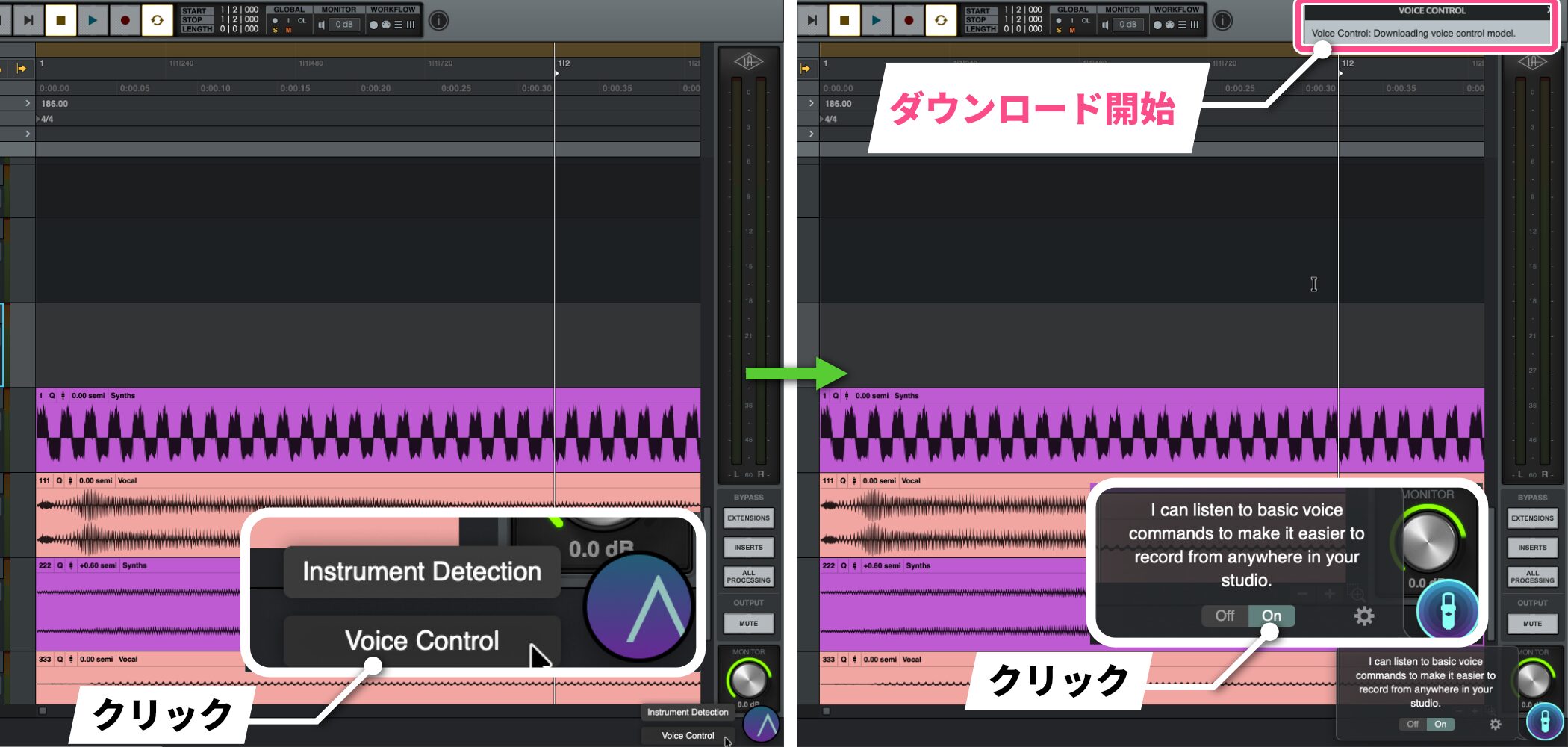Screen dimensions: 1568x747
Task: Toggle the loop button in right screenshot
Action: (x=941, y=20)
